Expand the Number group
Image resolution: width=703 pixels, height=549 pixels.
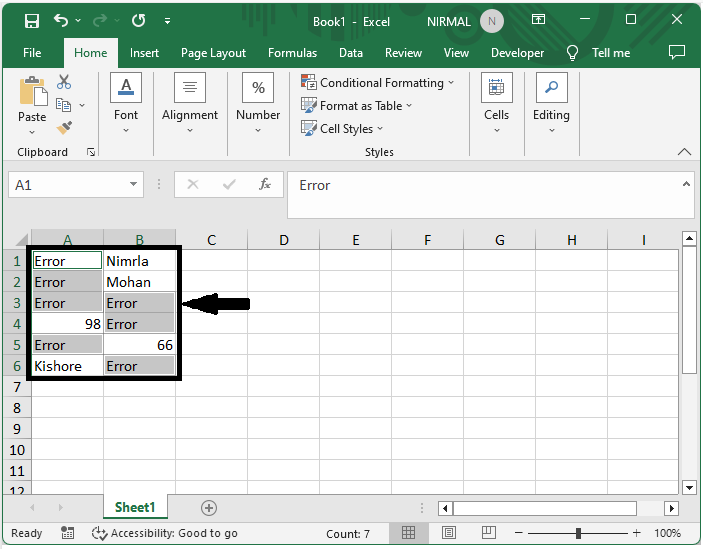coord(258,103)
